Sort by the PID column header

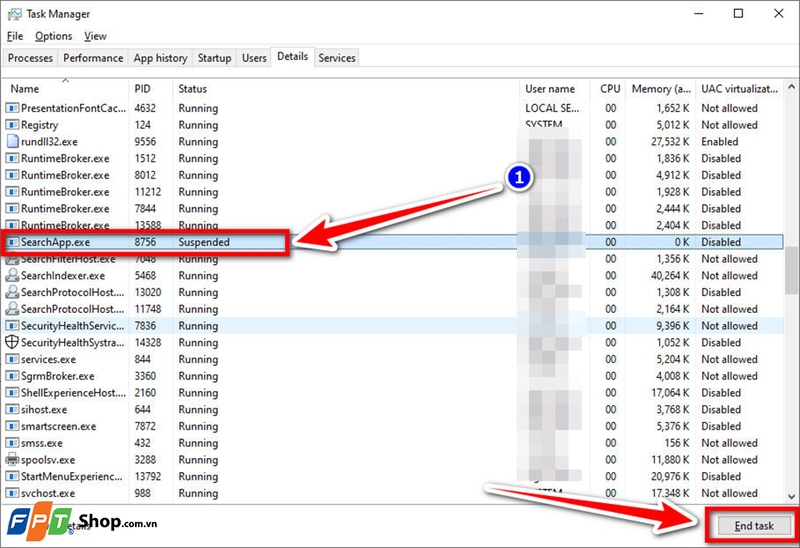151,89
